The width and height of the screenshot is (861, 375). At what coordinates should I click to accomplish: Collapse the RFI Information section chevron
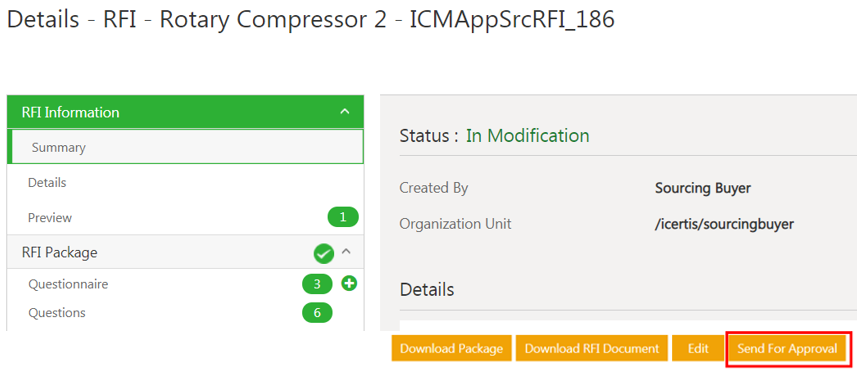click(345, 111)
